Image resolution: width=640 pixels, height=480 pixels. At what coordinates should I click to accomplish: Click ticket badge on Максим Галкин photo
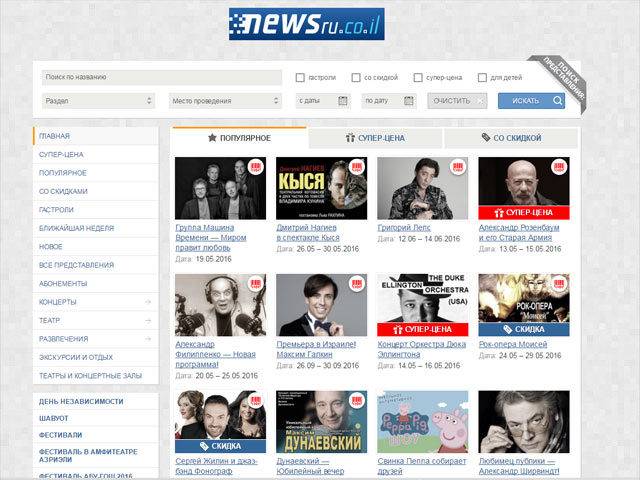click(x=357, y=284)
